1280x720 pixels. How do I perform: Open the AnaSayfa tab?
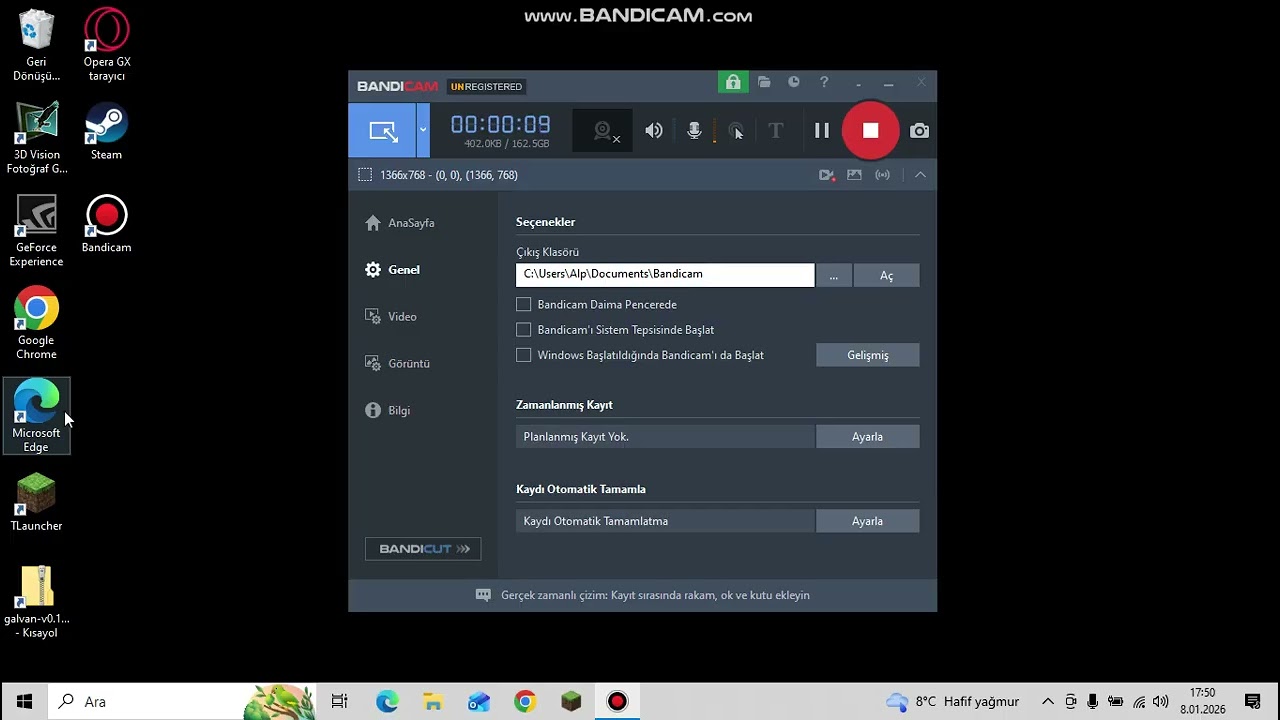[x=400, y=223]
